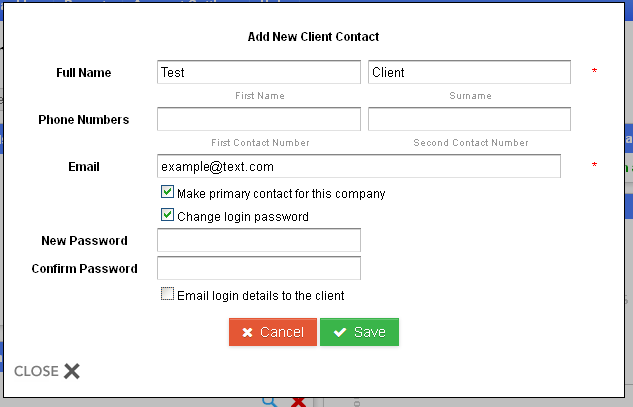Select the First Contact Number field
This screenshot has height=407, width=633.
pyautogui.click(x=258, y=119)
